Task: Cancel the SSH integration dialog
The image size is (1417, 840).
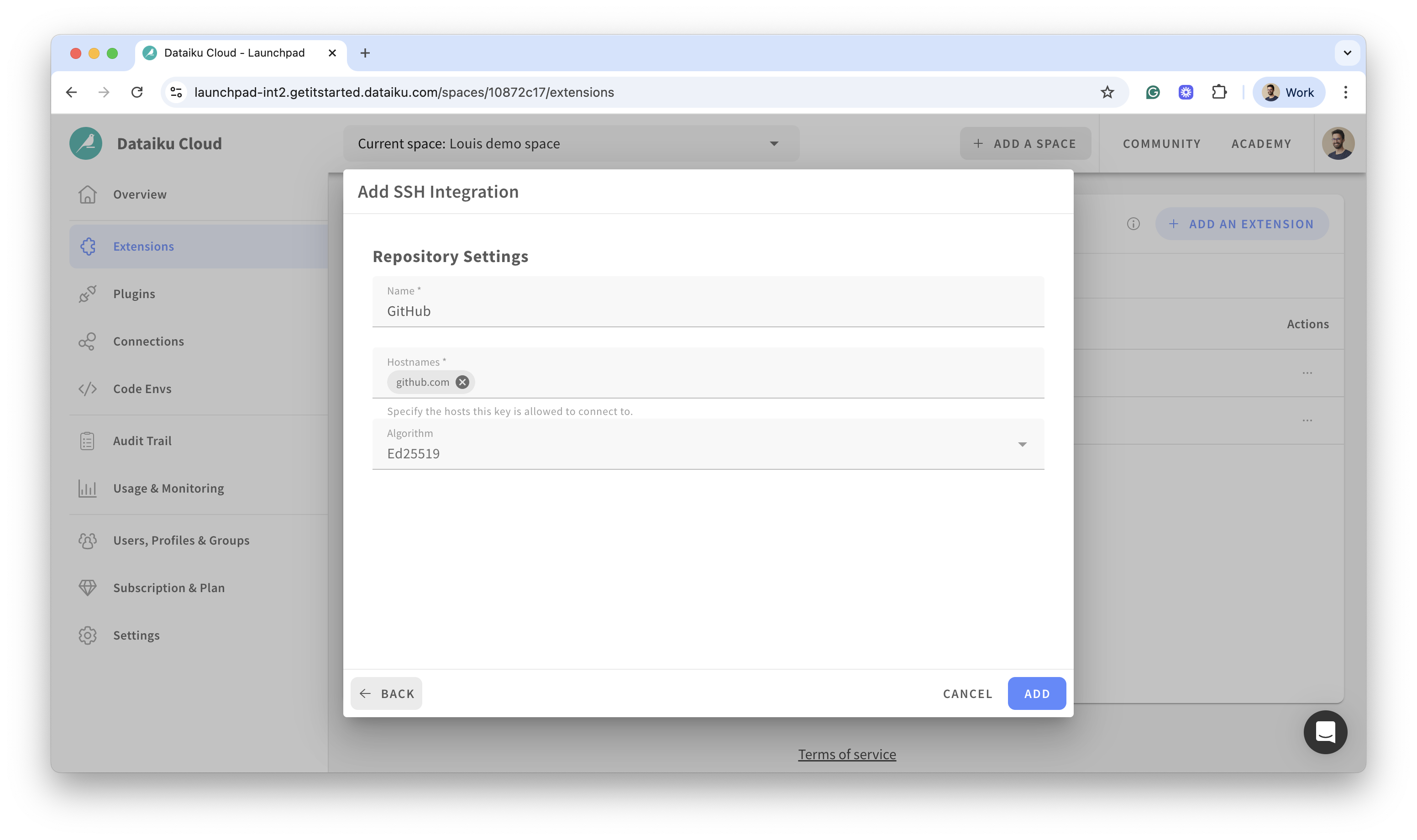Action: [x=967, y=693]
